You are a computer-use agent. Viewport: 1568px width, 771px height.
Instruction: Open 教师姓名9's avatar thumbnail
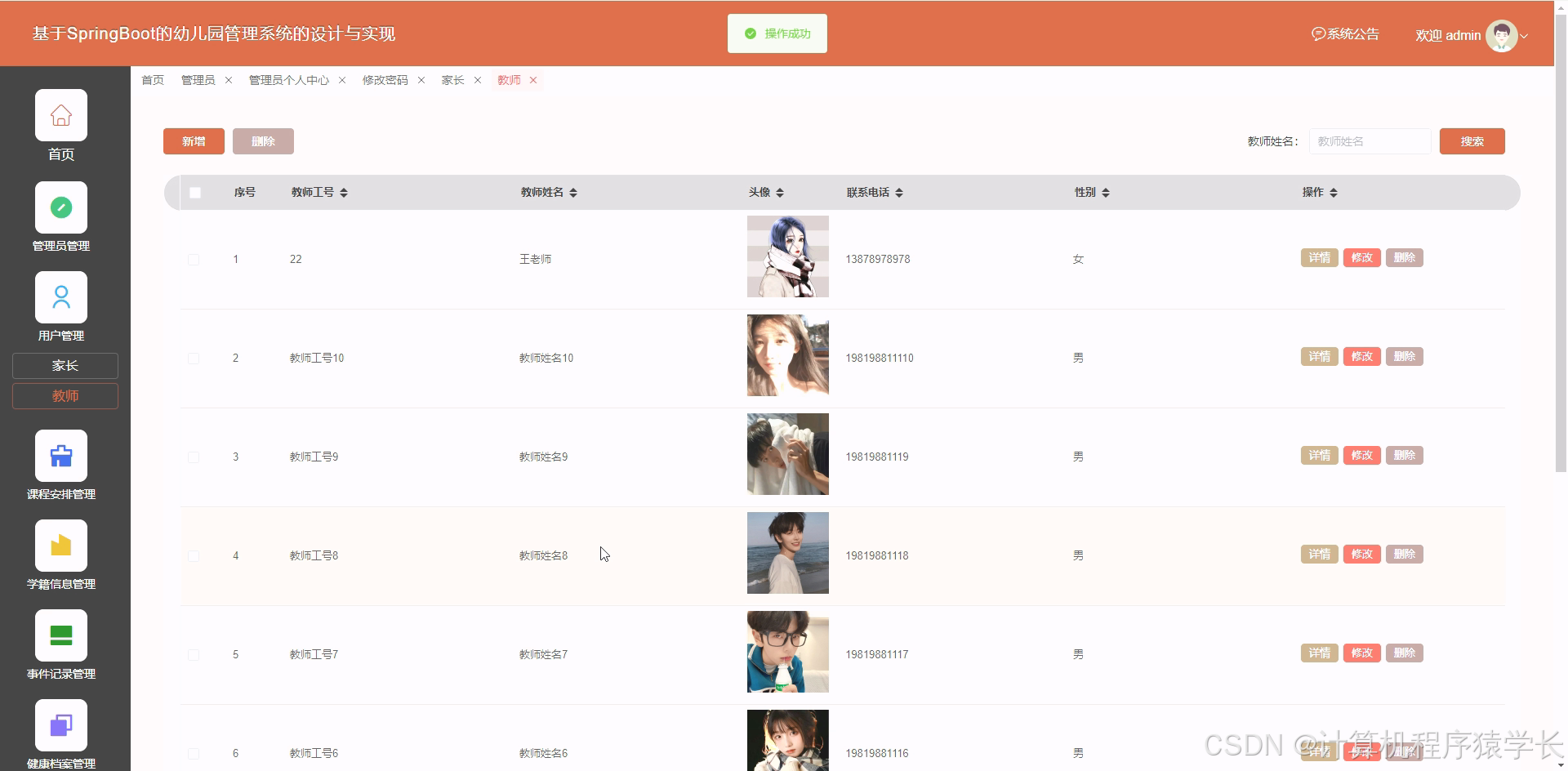(788, 454)
